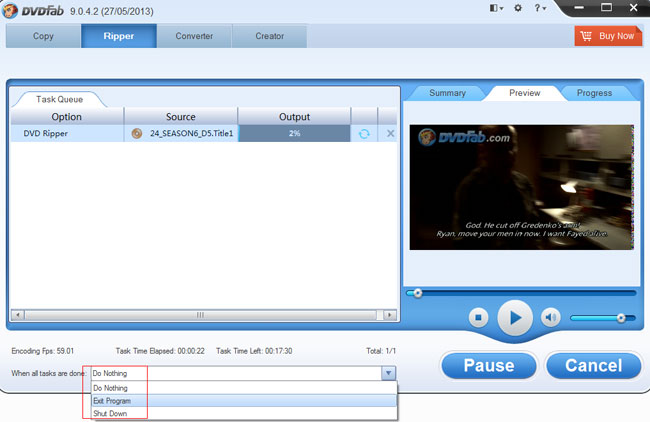
Task: Open the Preview tab
Action: 524,93
